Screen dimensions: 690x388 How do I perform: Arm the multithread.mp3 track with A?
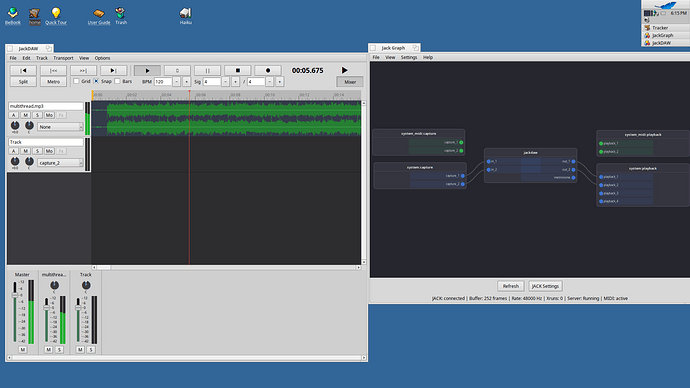tap(14, 115)
